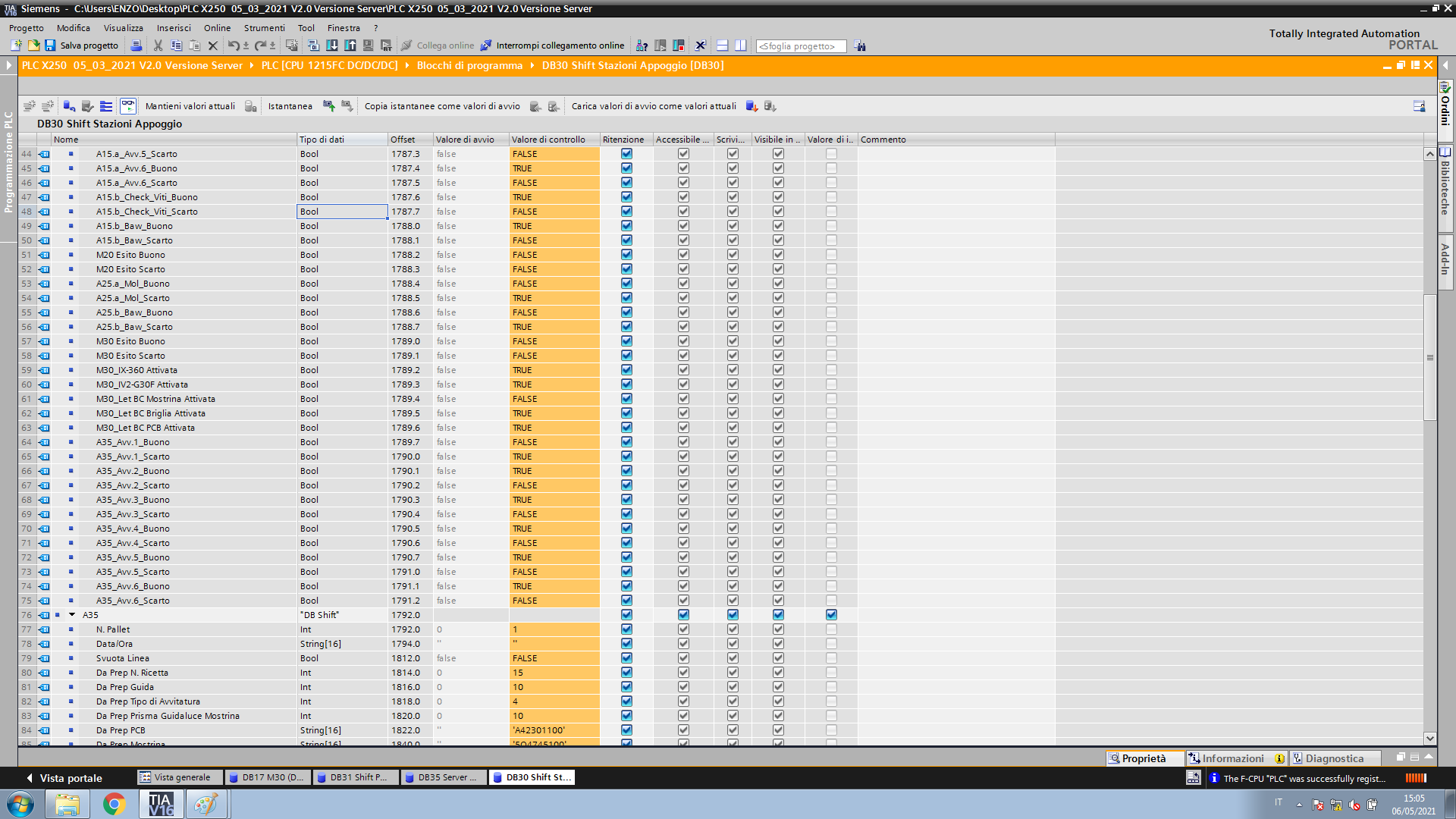
Task: Click the delete X toolbar icon
Action: pos(213,45)
